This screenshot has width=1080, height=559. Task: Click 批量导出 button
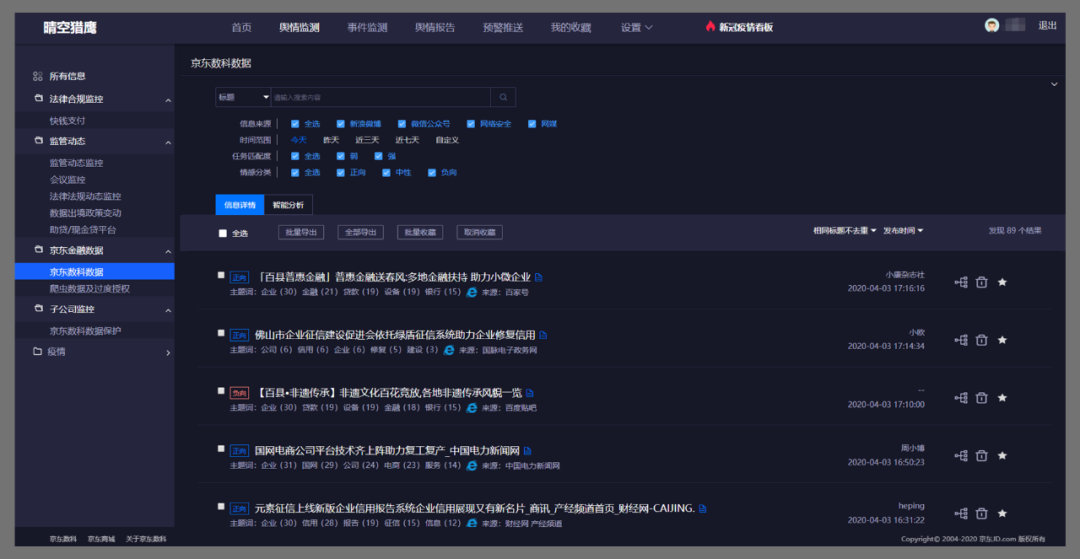point(301,233)
